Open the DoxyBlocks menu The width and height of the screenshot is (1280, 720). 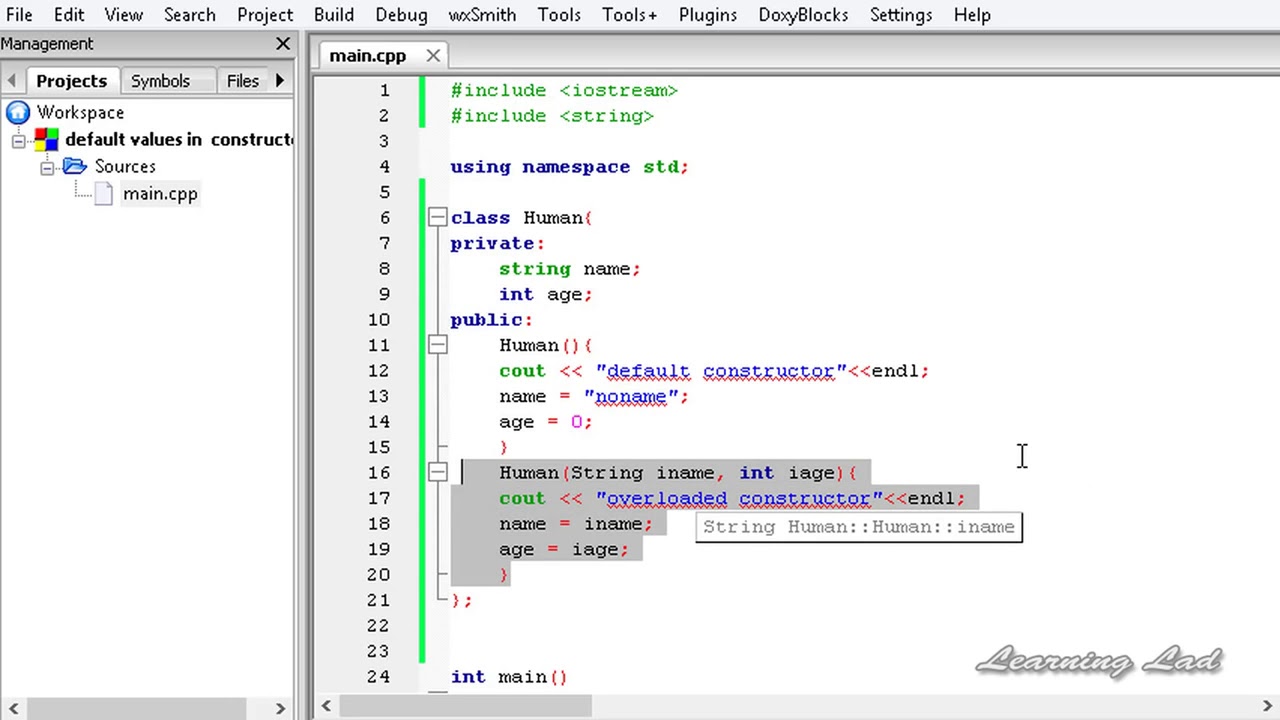803,15
